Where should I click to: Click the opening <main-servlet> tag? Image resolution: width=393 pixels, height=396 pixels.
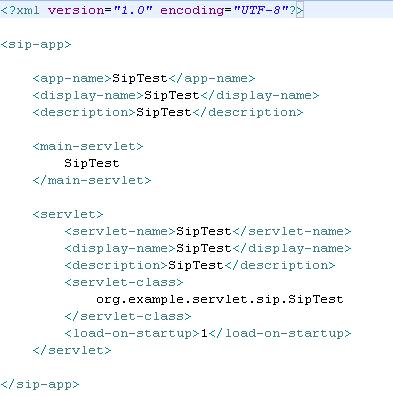tap(88, 146)
